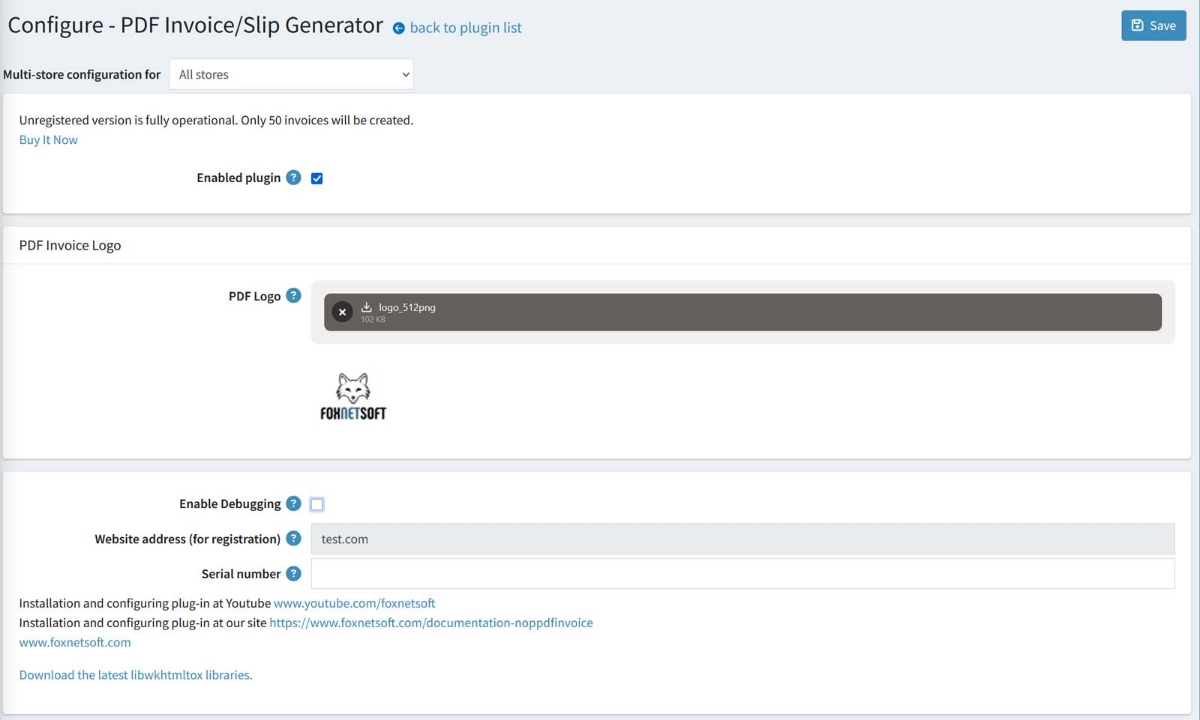1200x720 pixels.
Task: Click the green arrow beside back to plugin list
Action: coord(398,28)
